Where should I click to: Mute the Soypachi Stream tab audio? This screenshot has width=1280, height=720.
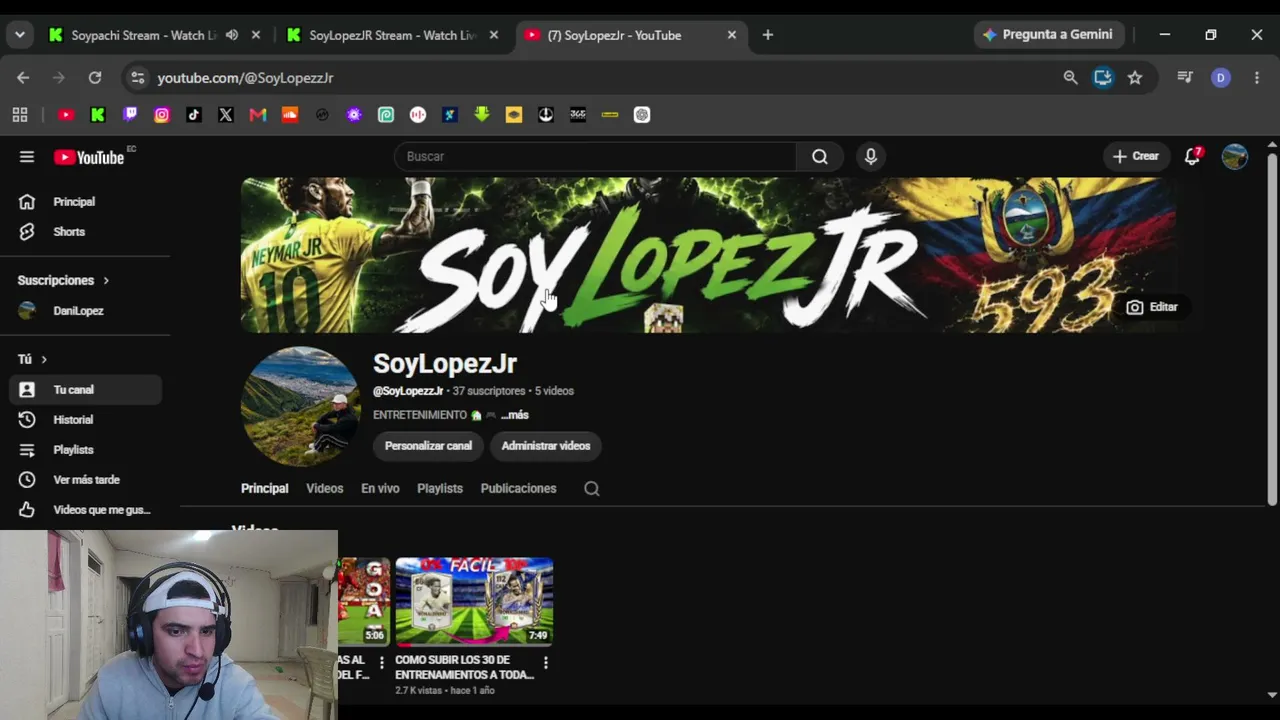(232, 35)
